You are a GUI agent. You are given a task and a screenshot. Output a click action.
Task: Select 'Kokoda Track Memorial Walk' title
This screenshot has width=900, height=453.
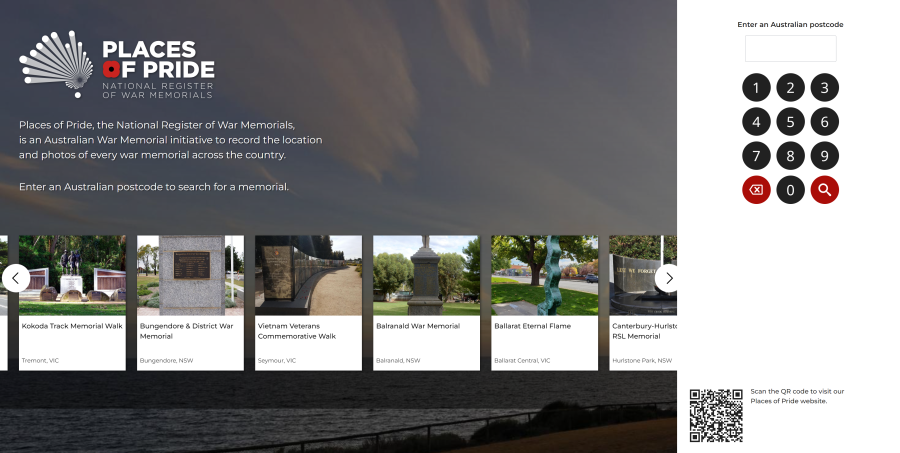coord(72,326)
